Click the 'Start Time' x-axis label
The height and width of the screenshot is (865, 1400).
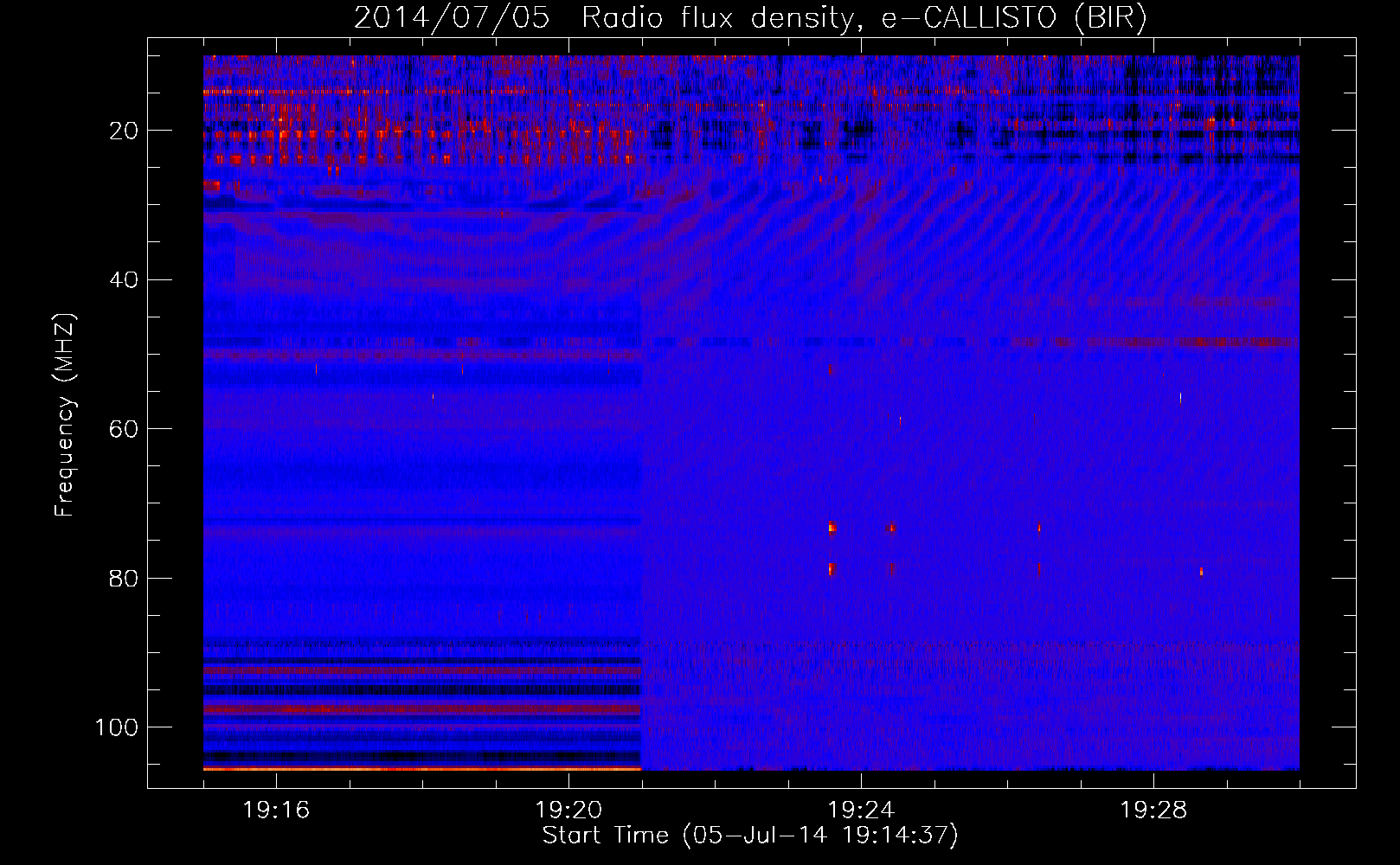point(750,836)
